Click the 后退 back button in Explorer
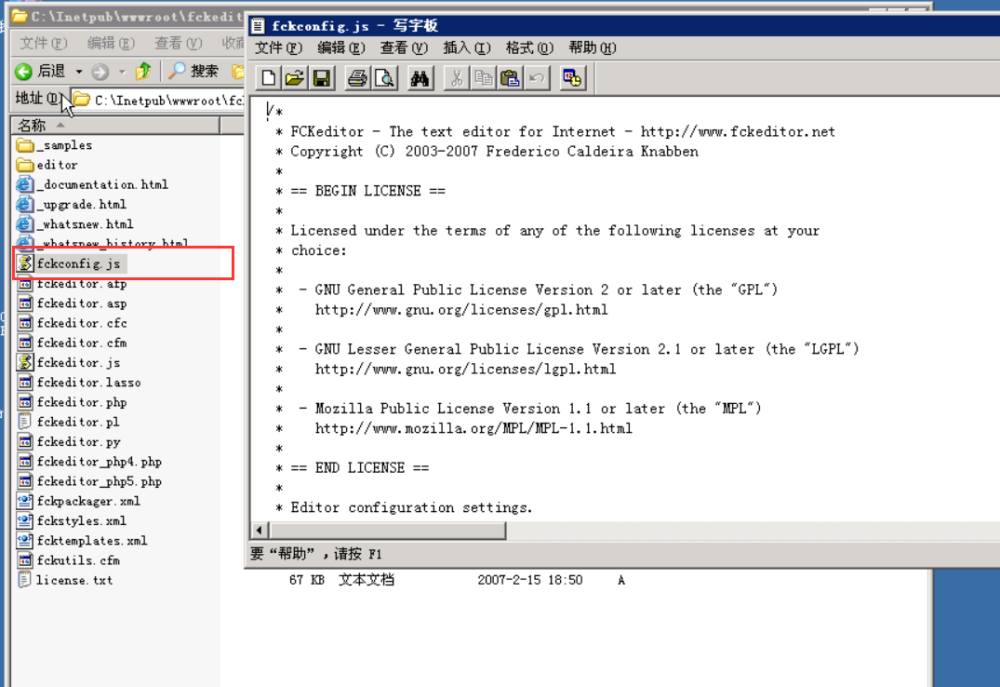1000x687 pixels. [41, 71]
